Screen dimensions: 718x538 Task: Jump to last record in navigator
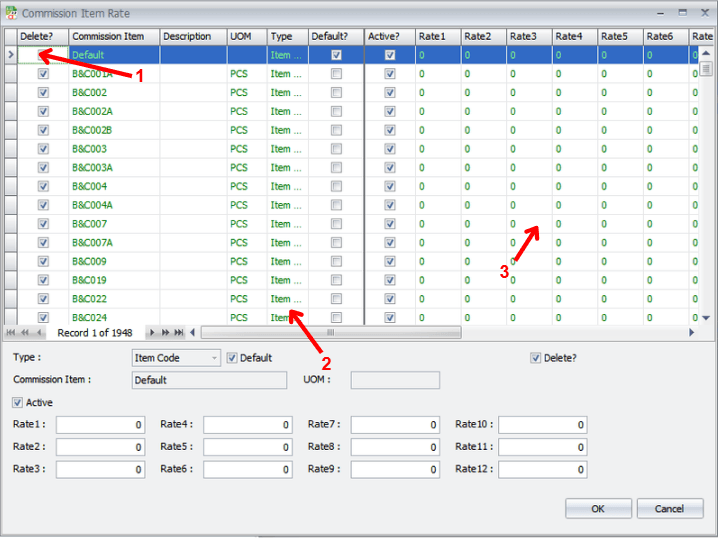click(x=179, y=332)
